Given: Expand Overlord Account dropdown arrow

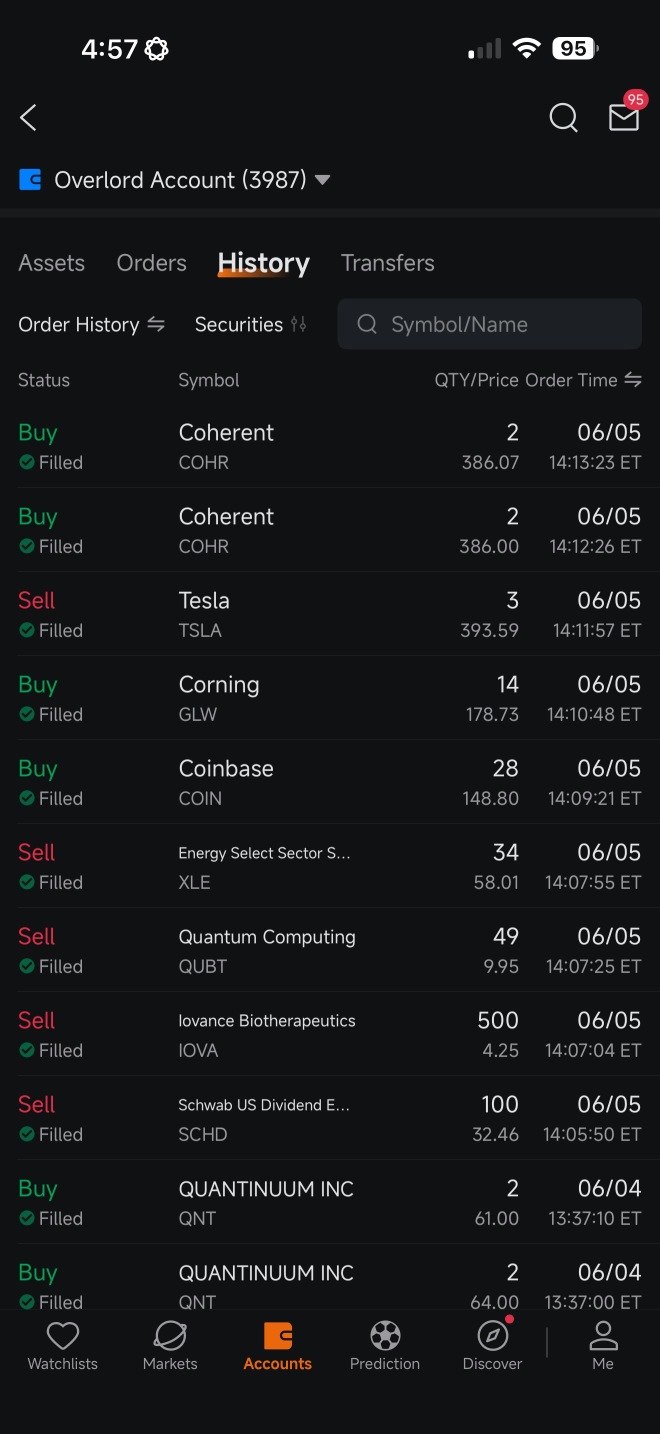Looking at the screenshot, I should coord(322,180).
